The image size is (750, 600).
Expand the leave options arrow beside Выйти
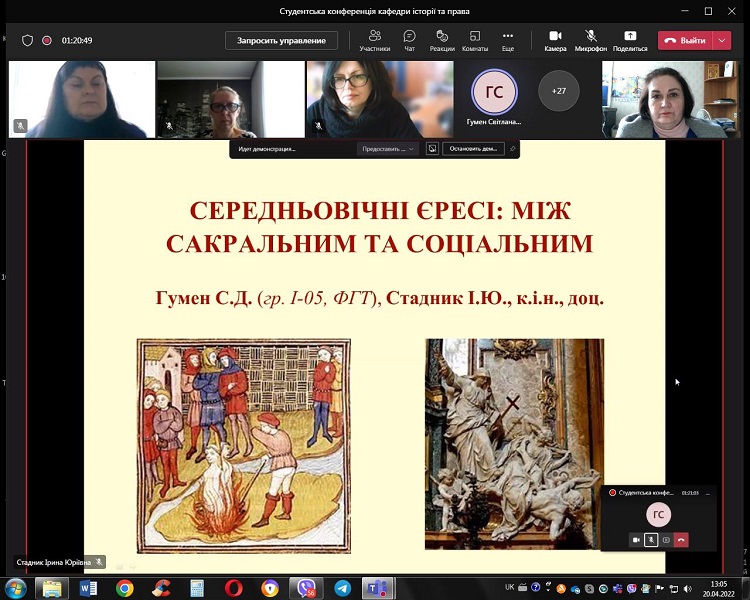tap(722, 41)
